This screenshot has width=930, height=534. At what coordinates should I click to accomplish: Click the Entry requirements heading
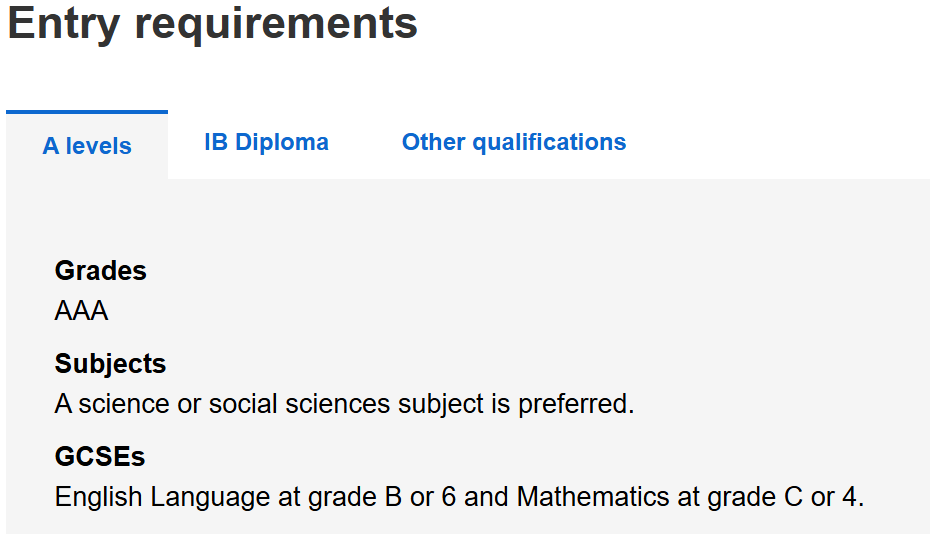click(212, 24)
